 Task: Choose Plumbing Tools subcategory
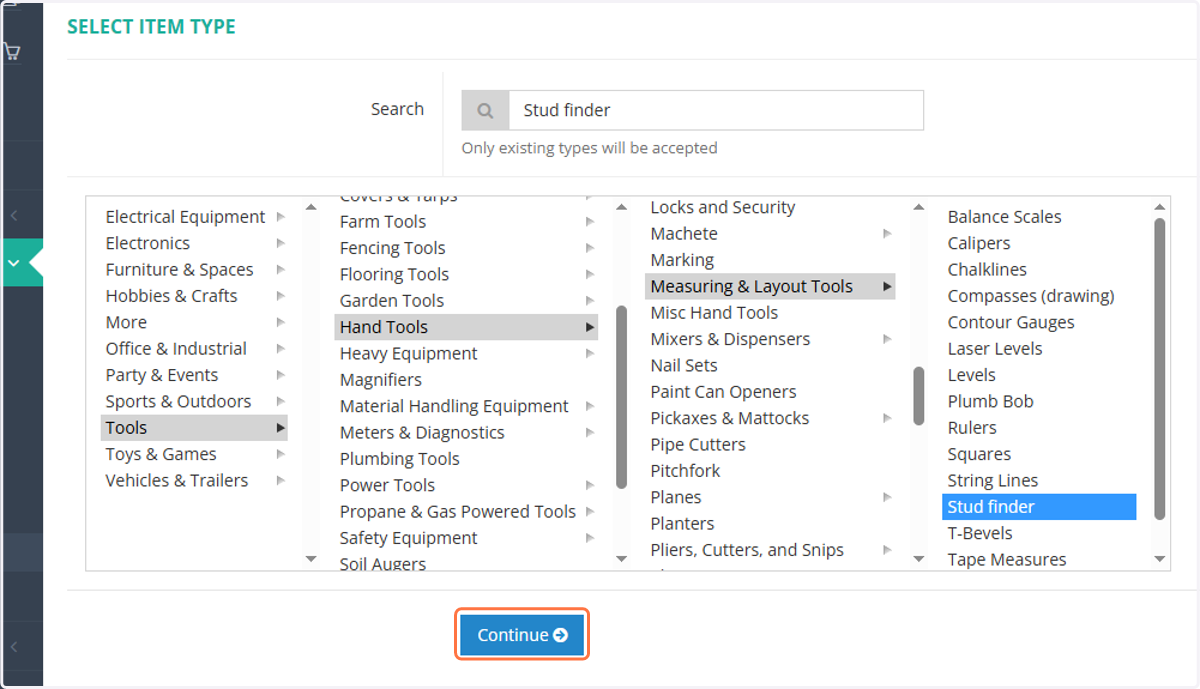pos(399,460)
